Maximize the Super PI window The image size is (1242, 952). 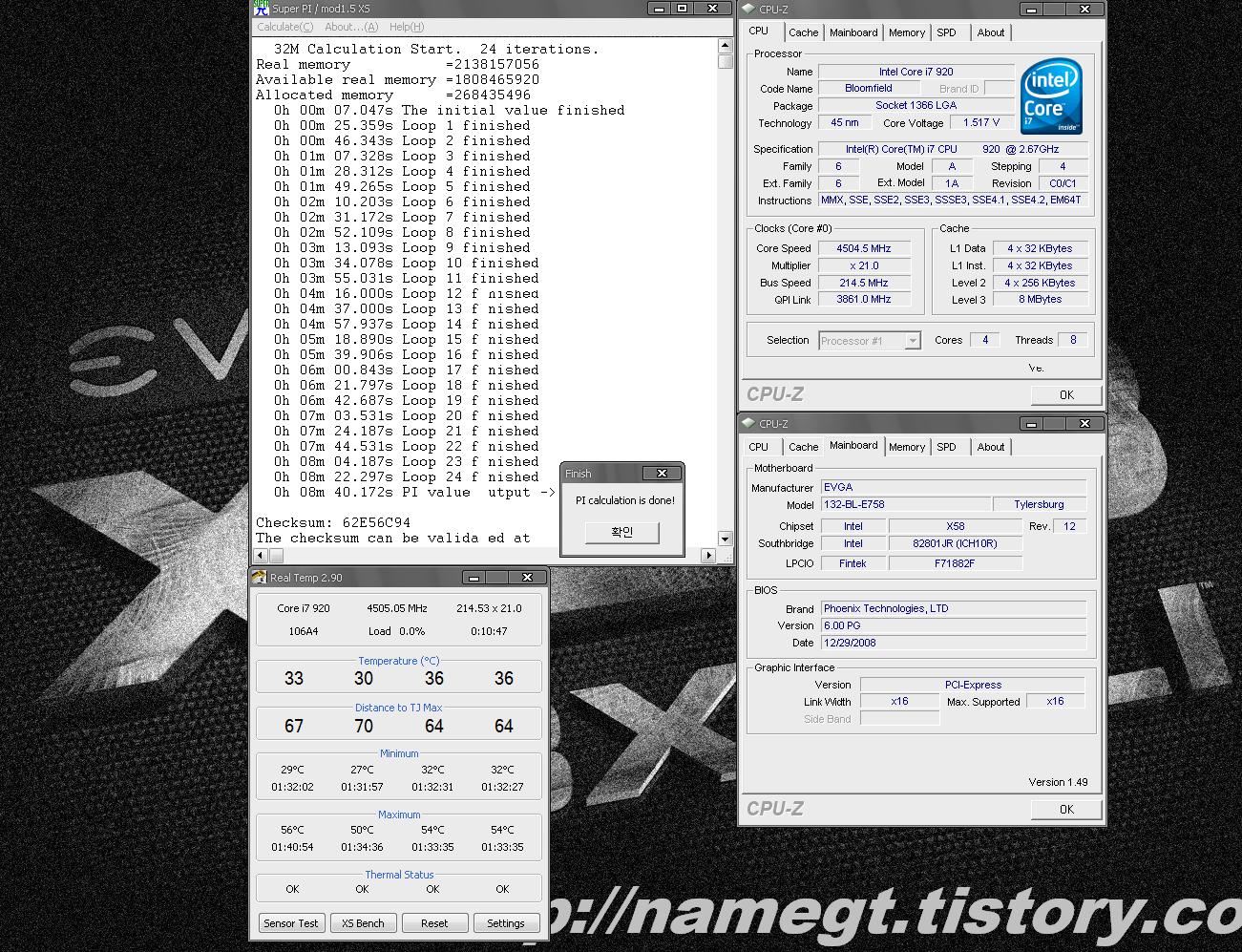(682, 8)
